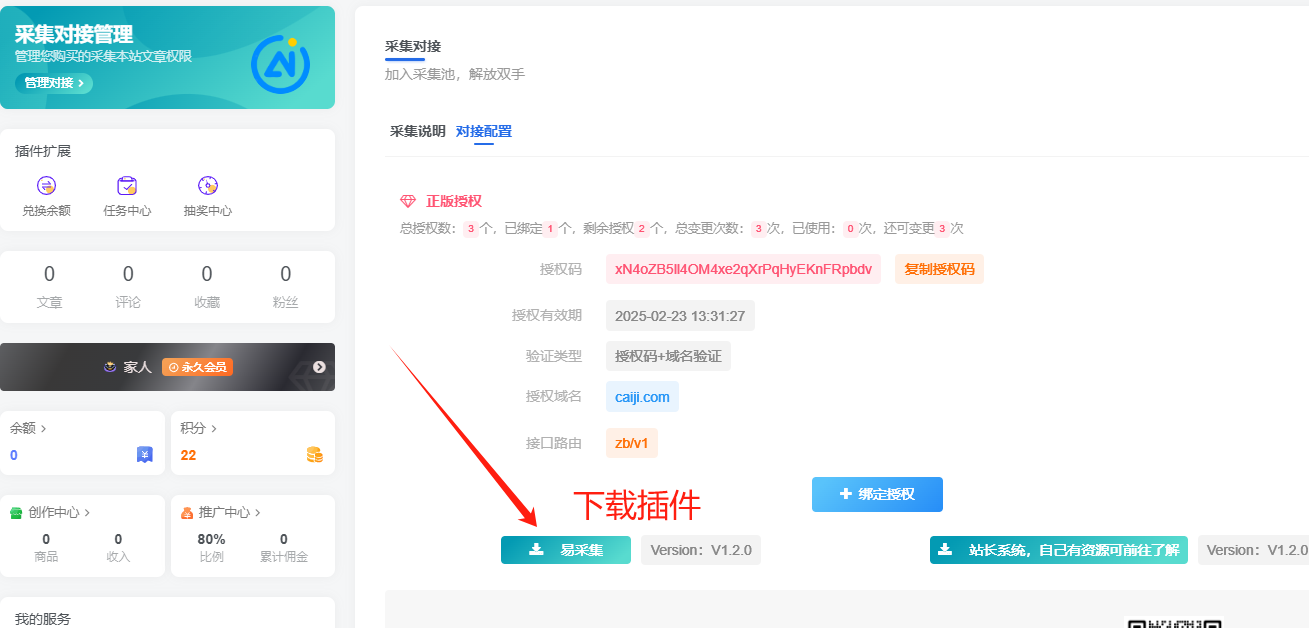Click the wallet icon beside 余额
Image resolution: width=1309 pixels, height=628 pixels.
[144, 454]
